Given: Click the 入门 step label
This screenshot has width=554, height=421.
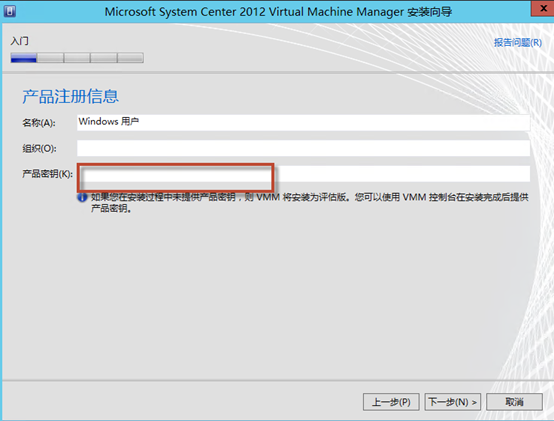Looking at the screenshot, I should coord(19,41).
